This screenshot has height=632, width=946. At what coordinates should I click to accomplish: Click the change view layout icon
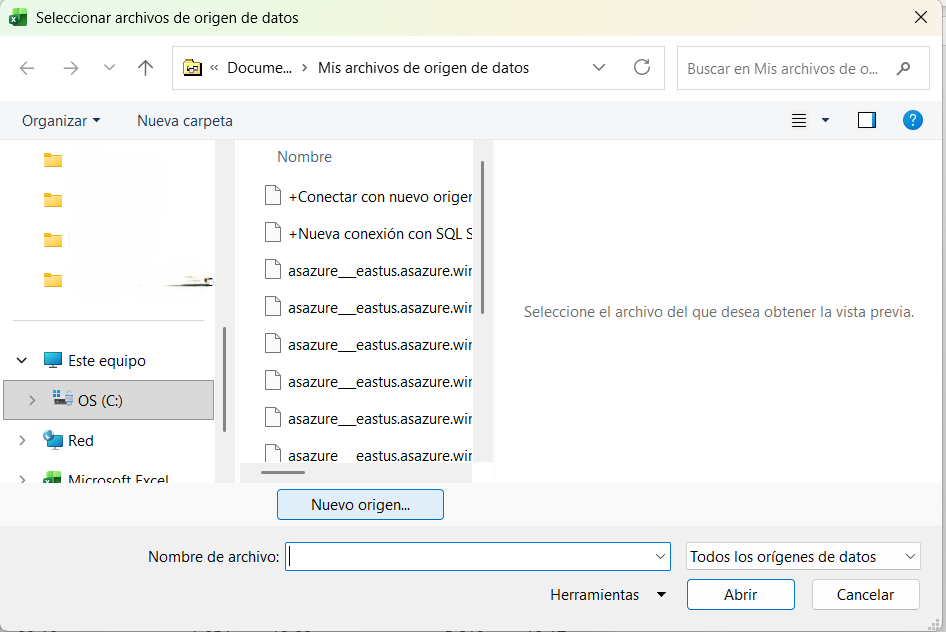(x=799, y=120)
